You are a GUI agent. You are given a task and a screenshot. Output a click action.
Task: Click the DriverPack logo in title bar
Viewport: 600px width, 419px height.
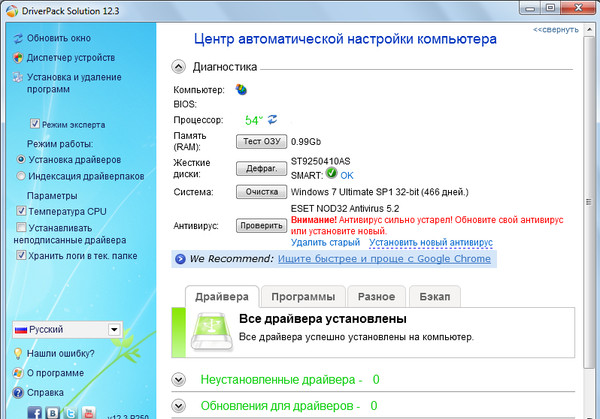(x=12, y=11)
